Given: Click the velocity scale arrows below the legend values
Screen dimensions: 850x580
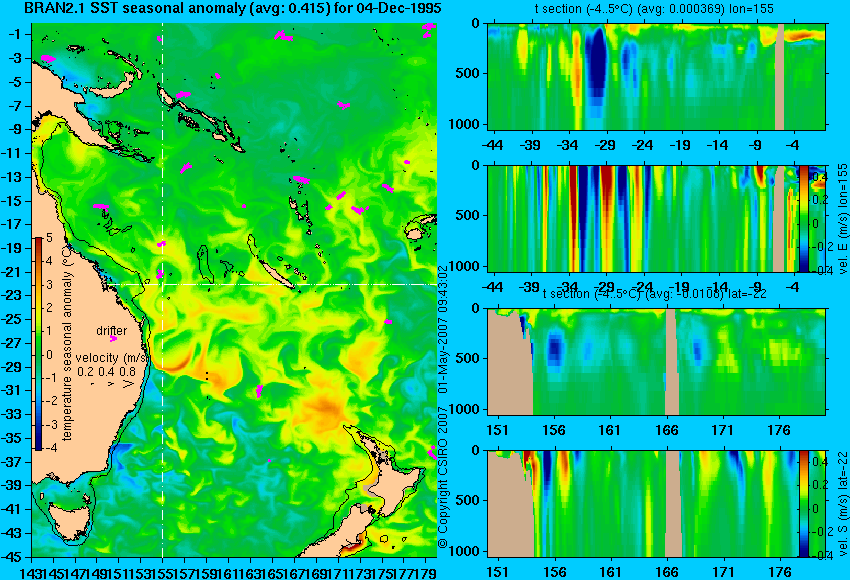Looking at the screenshot, I should click(x=113, y=384).
